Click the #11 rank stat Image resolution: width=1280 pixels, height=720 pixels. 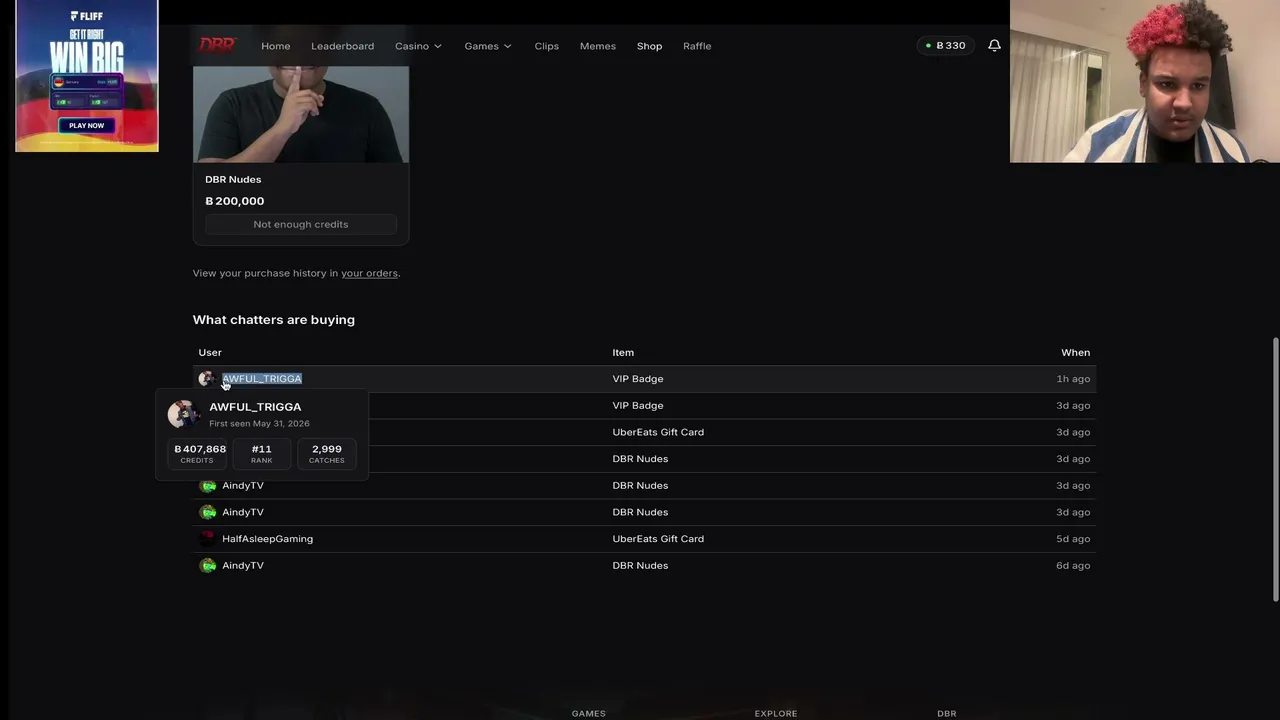(x=261, y=454)
